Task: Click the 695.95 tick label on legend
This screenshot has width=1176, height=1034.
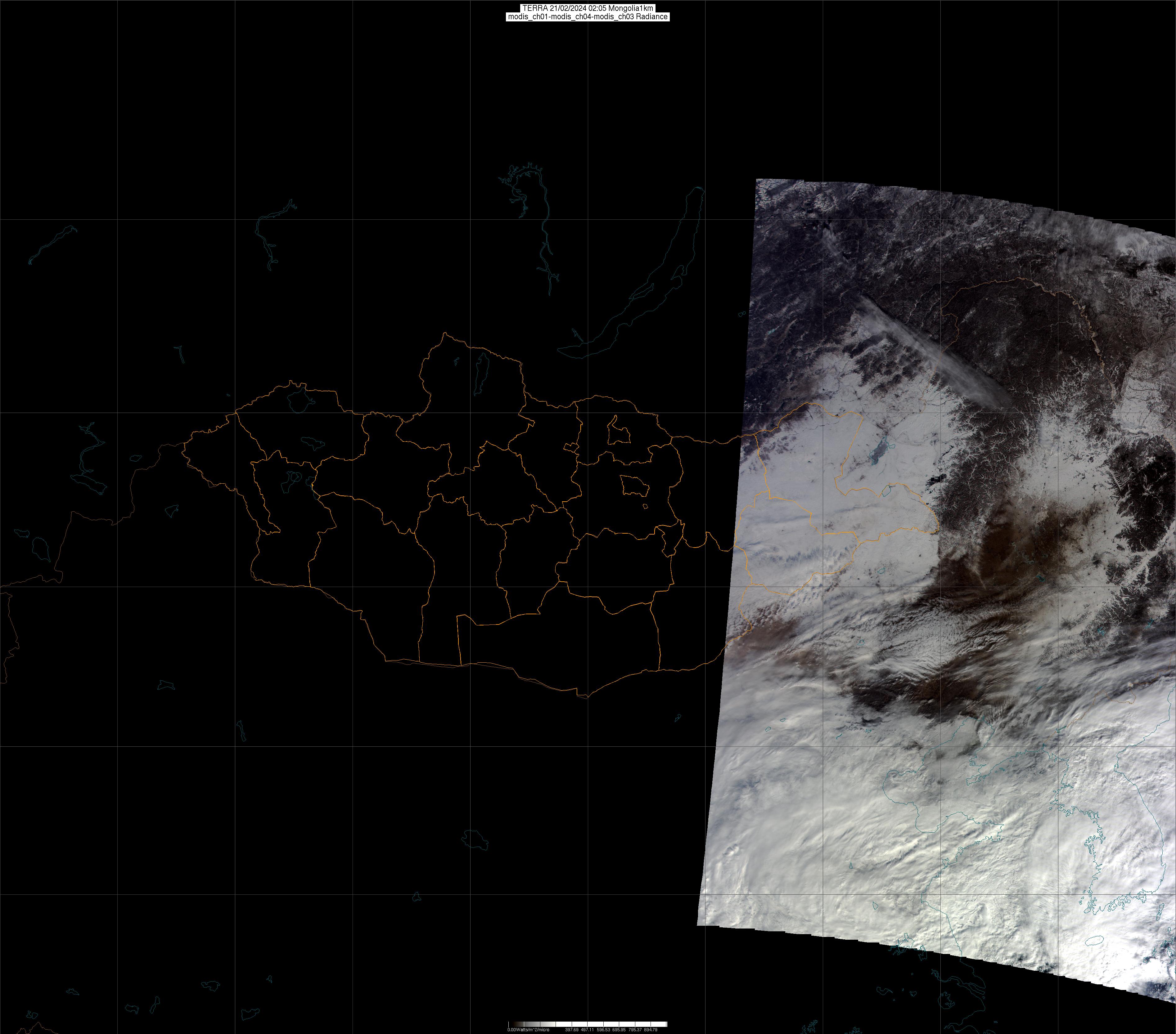Action: click(x=619, y=1029)
